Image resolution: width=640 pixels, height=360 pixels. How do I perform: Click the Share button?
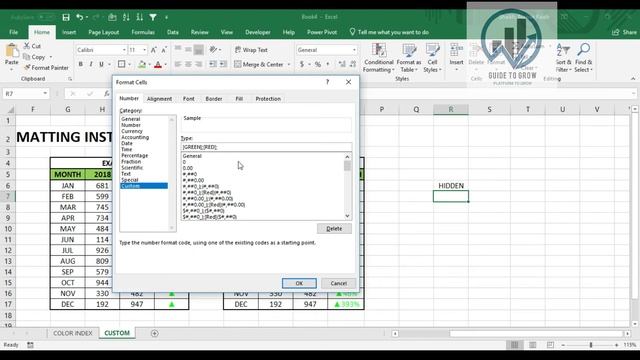pyautogui.click(x=624, y=32)
